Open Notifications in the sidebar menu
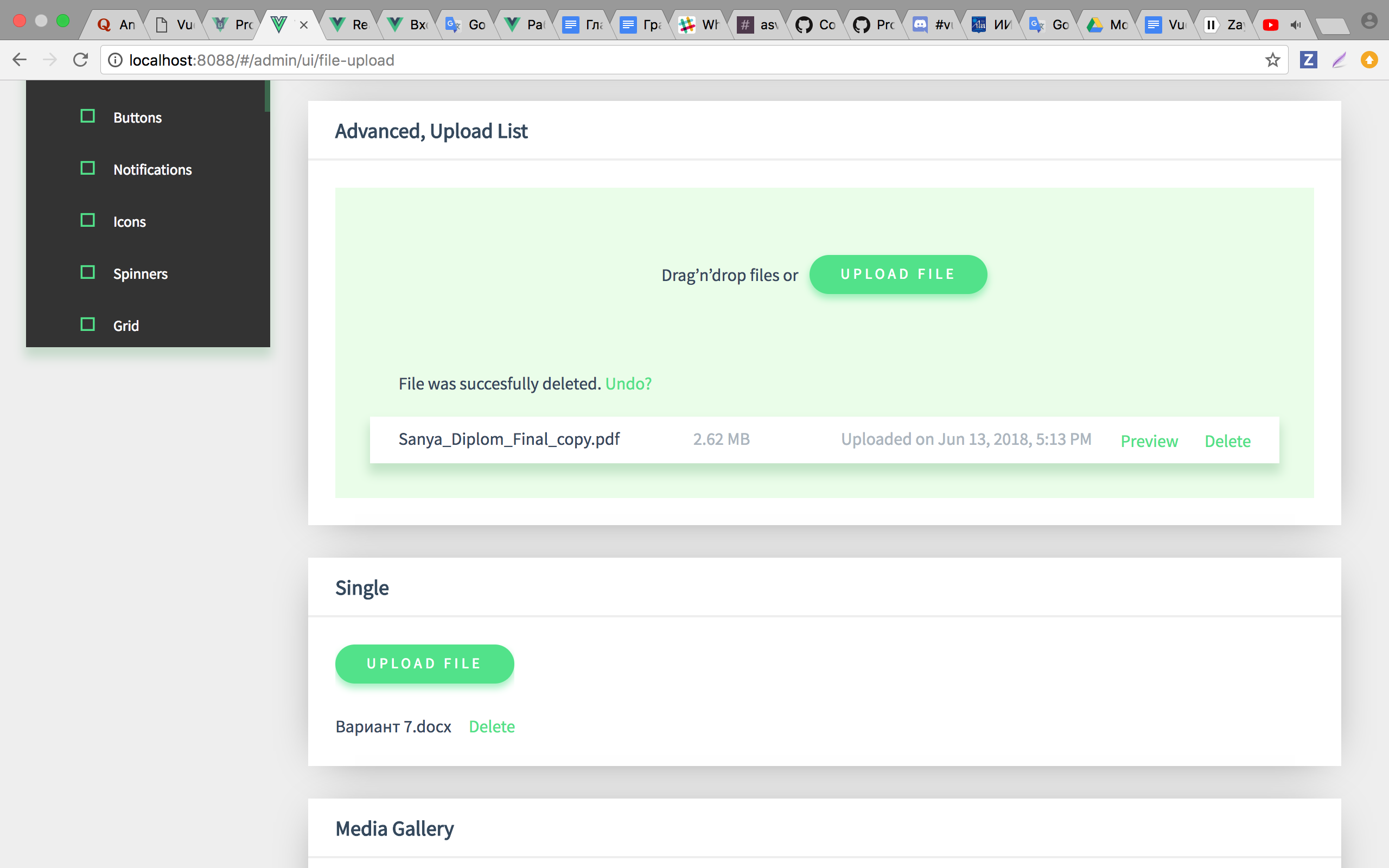Screen dimensions: 1389x868 click(x=152, y=170)
